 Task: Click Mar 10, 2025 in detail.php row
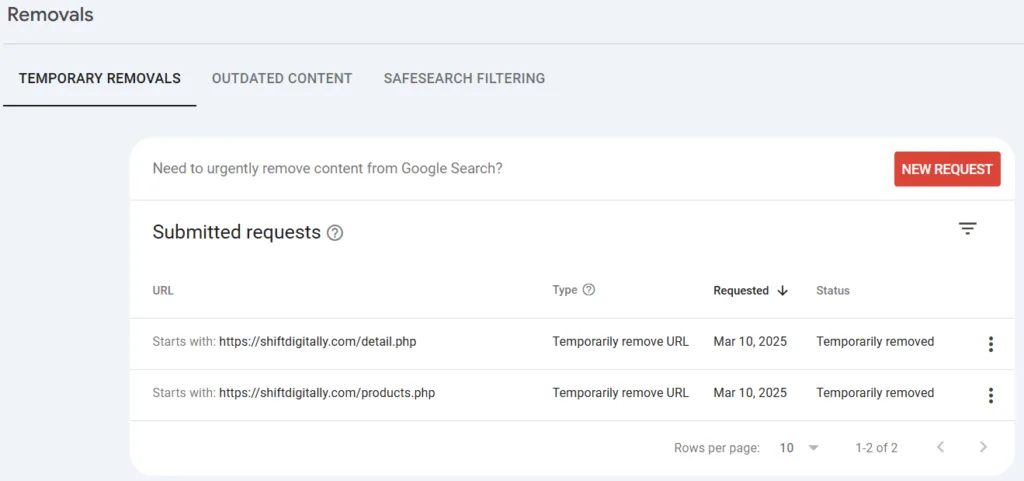point(750,341)
